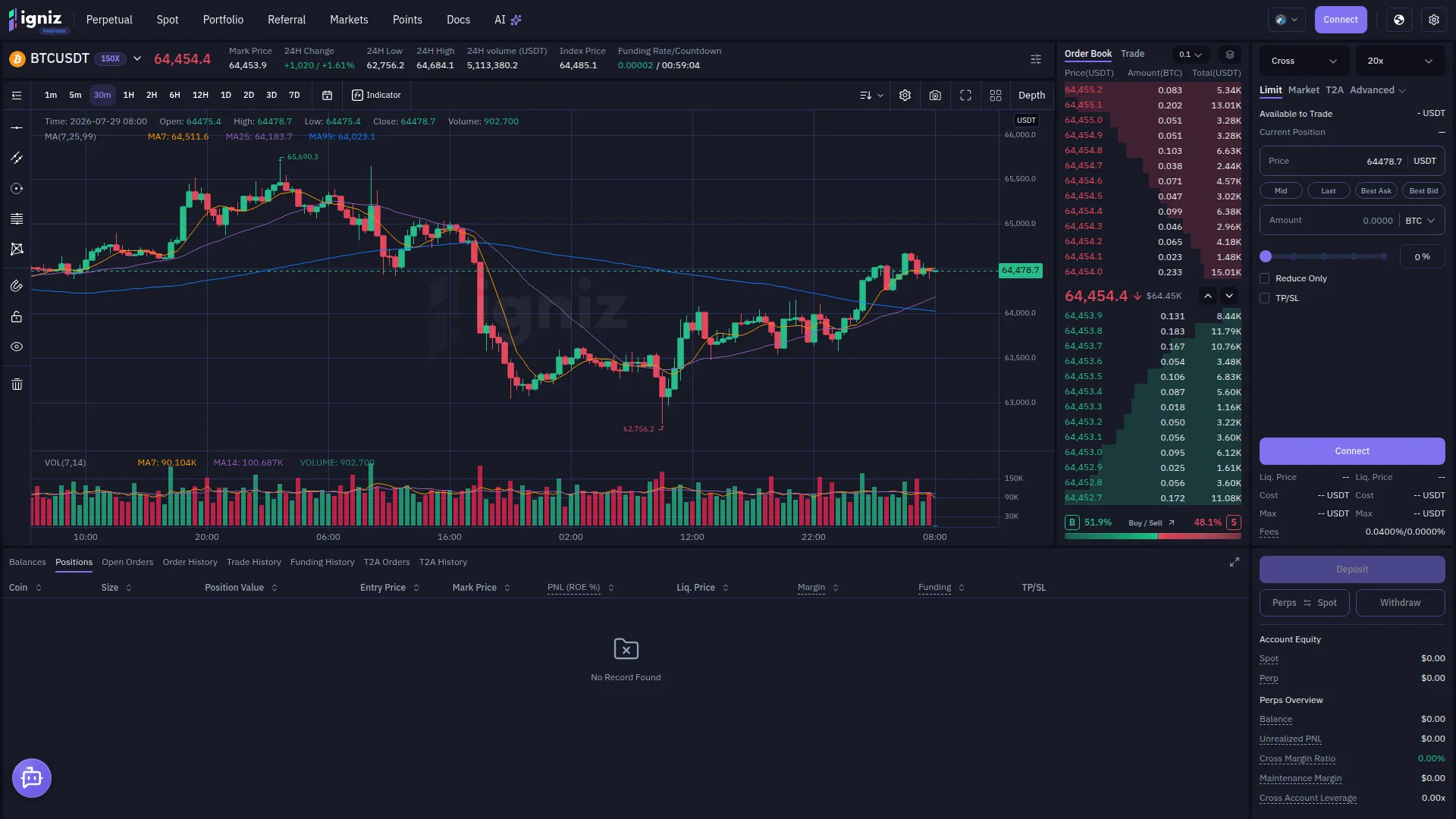
Task: Tick the TP/SL checkbox
Action: (x=1264, y=298)
